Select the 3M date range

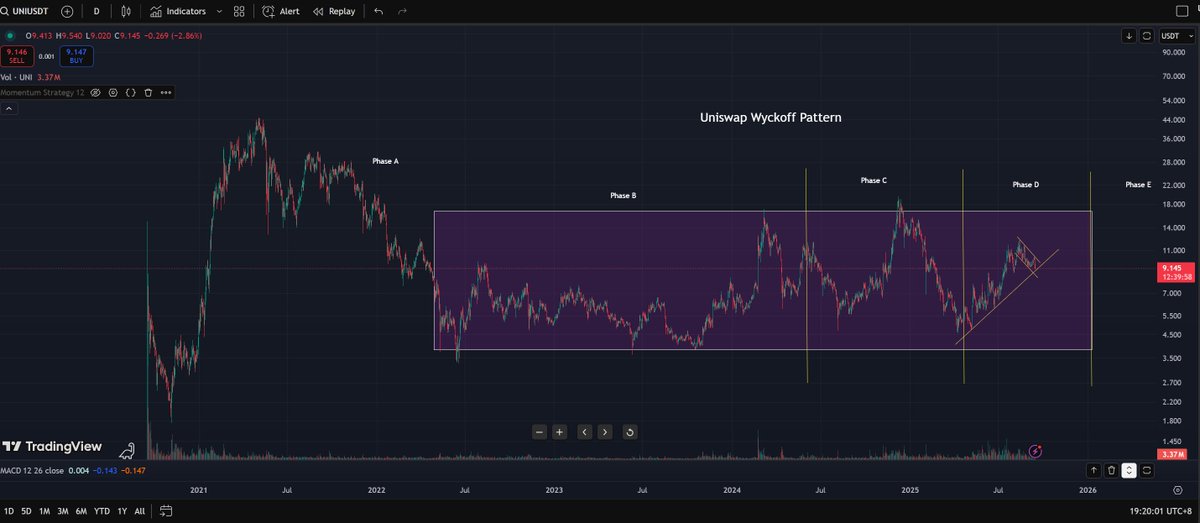pos(62,511)
